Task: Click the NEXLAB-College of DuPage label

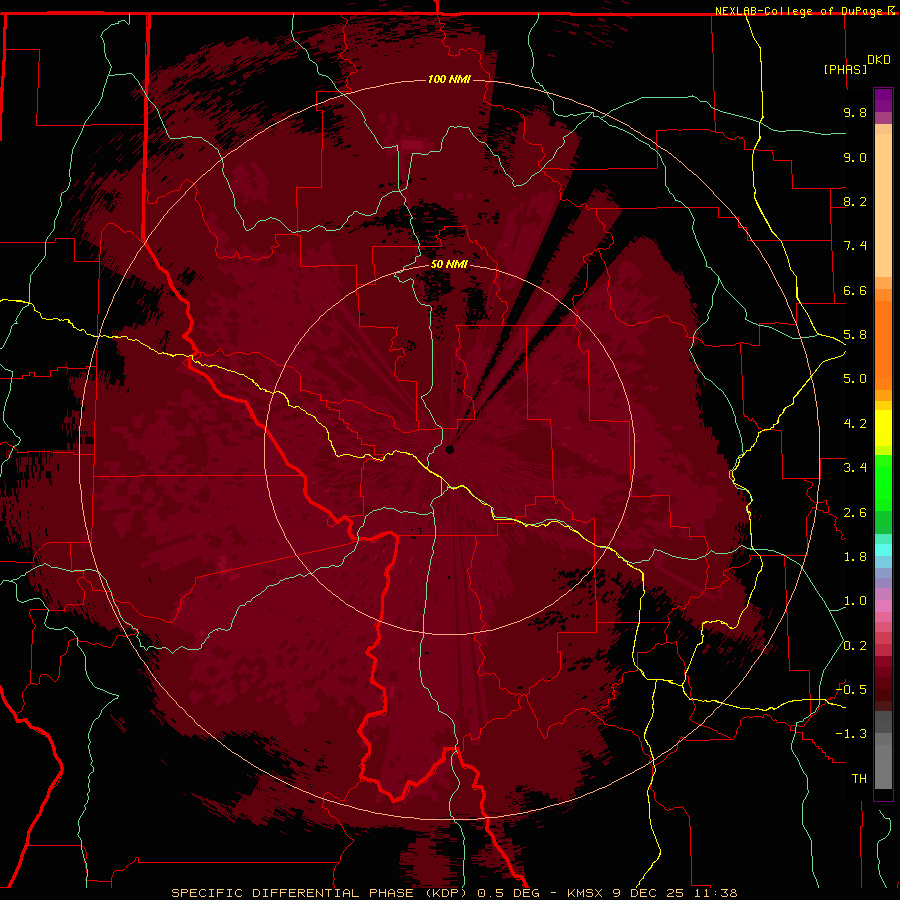Action: 800,11
